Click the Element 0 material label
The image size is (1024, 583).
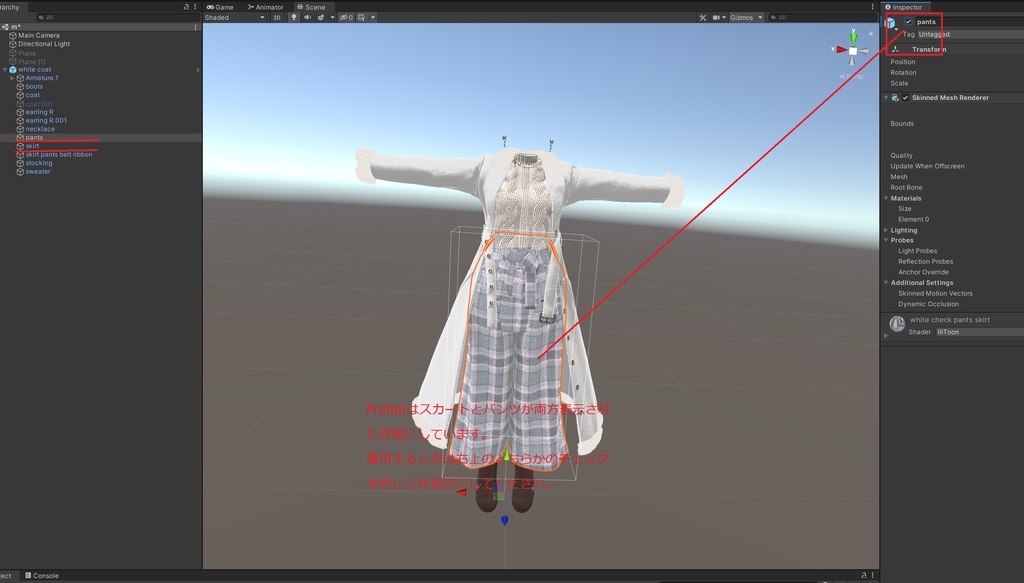click(913, 219)
